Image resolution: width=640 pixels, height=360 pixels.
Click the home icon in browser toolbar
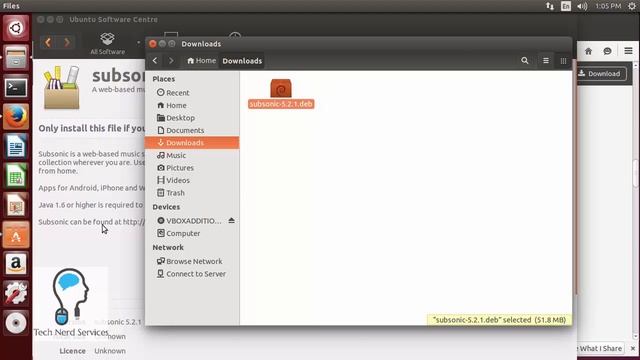tap(588, 51)
